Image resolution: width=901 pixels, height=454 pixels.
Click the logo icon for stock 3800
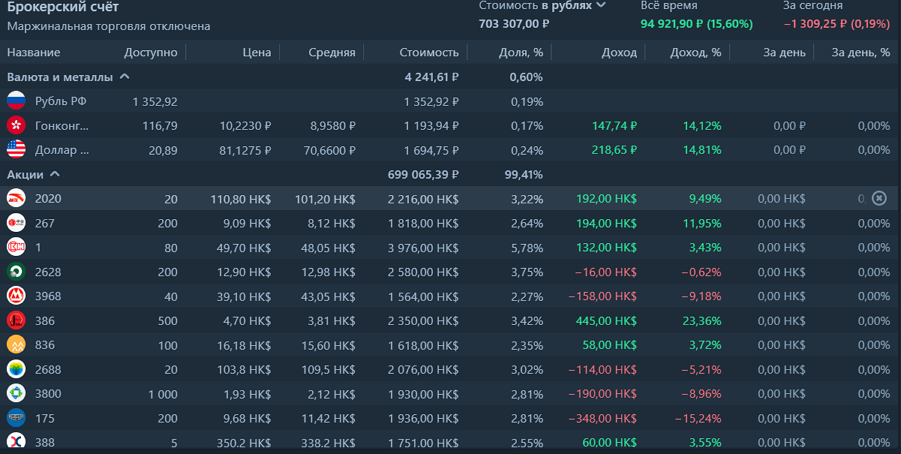(x=16, y=394)
